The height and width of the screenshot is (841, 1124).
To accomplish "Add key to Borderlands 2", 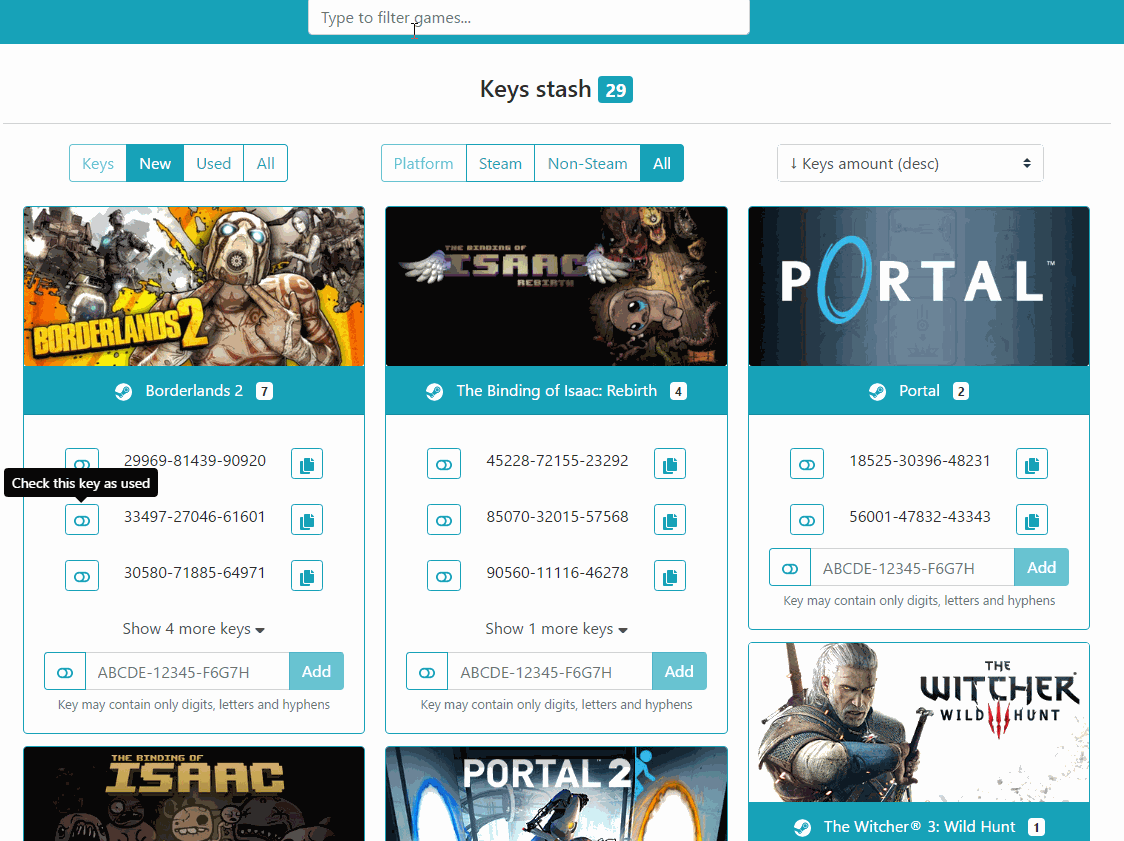I will coord(316,671).
